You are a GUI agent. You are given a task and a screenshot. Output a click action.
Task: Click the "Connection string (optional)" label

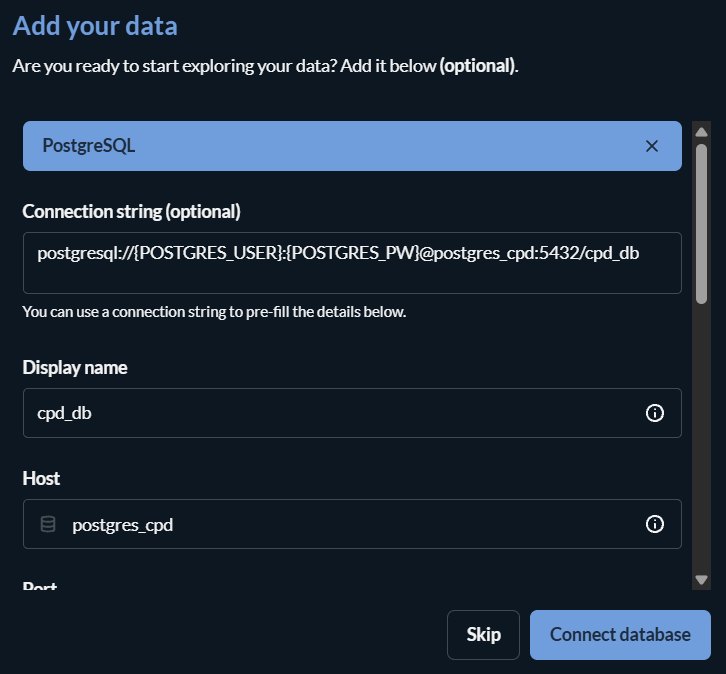click(x=132, y=211)
